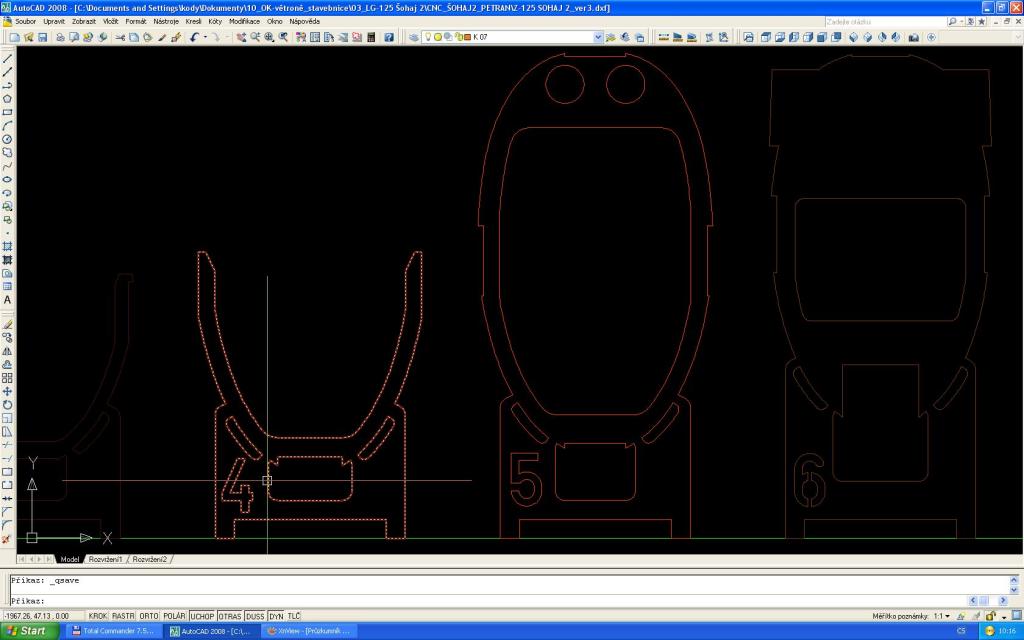Toggle ORTO mode in status bar
Image resolution: width=1024 pixels, height=640 pixels.
pyautogui.click(x=149, y=616)
